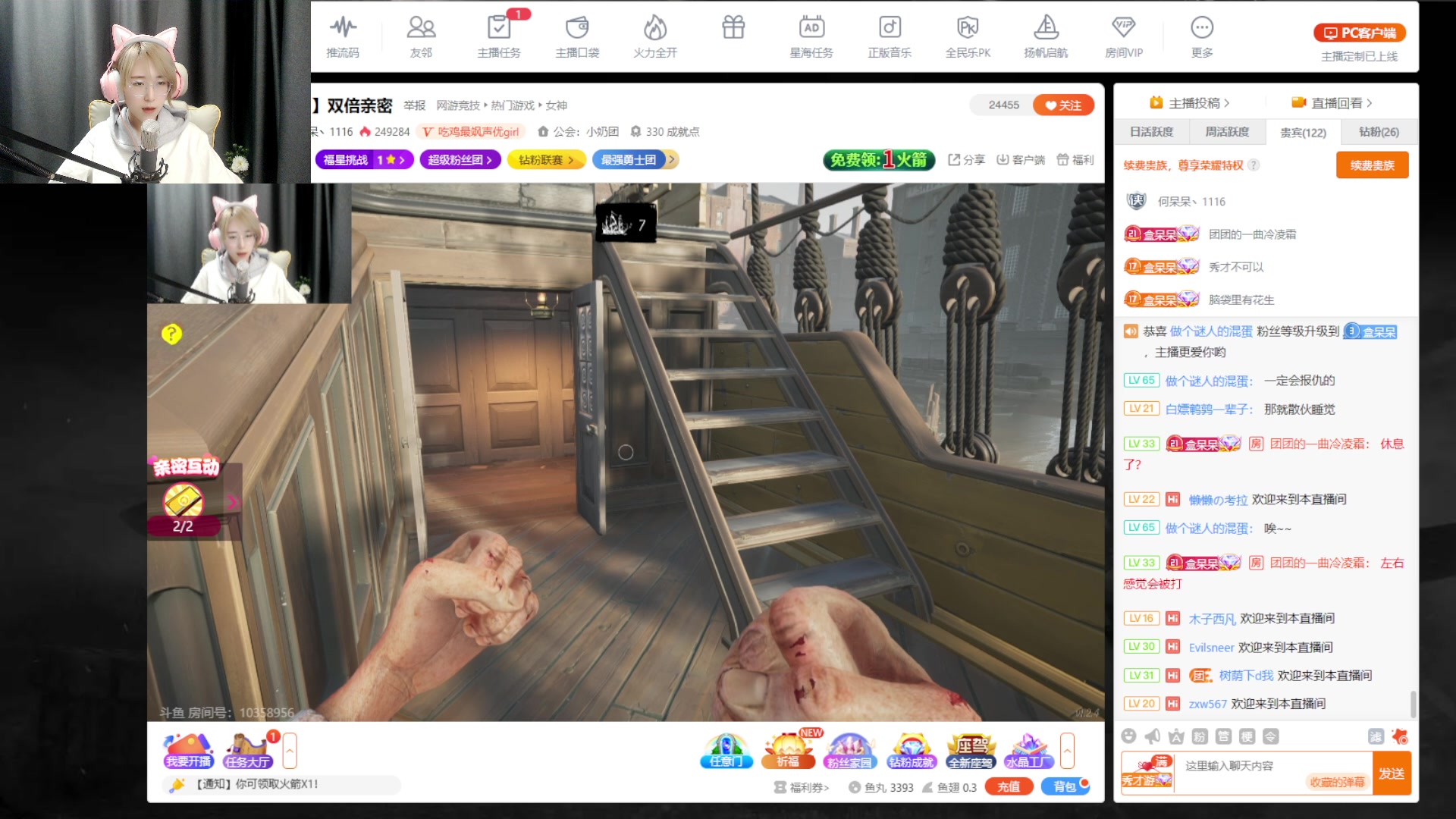This screenshot has width=1456, height=819.
Task: Open the 推流码 stream code icon
Action: click(343, 36)
